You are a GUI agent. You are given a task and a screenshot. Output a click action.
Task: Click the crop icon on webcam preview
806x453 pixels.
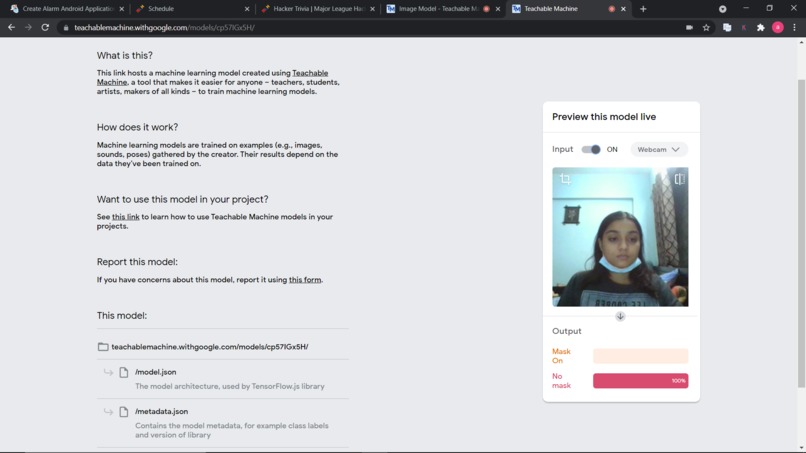(565, 179)
